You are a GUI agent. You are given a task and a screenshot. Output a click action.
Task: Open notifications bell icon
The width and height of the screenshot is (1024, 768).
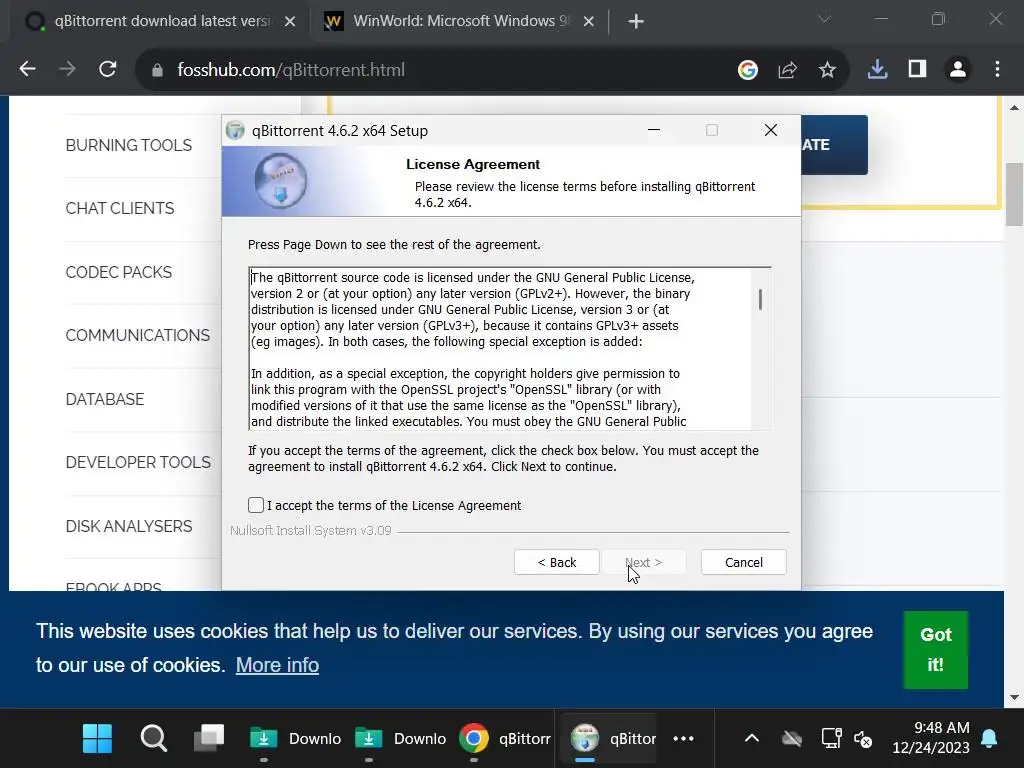click(x=989, y=739)
